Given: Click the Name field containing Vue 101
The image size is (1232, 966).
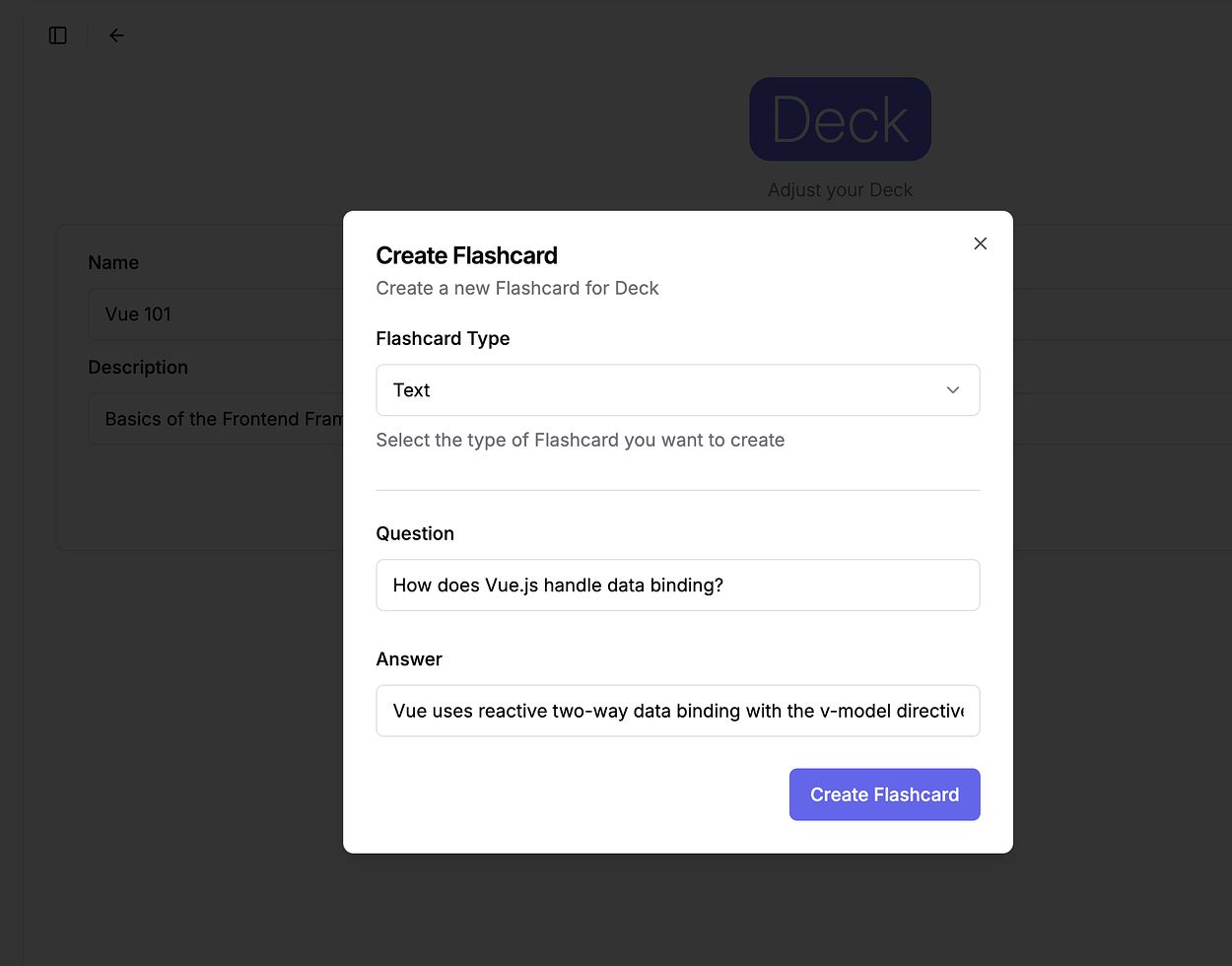Looking at the screenshot, I should pyautogui.click(x=217, y=314).
